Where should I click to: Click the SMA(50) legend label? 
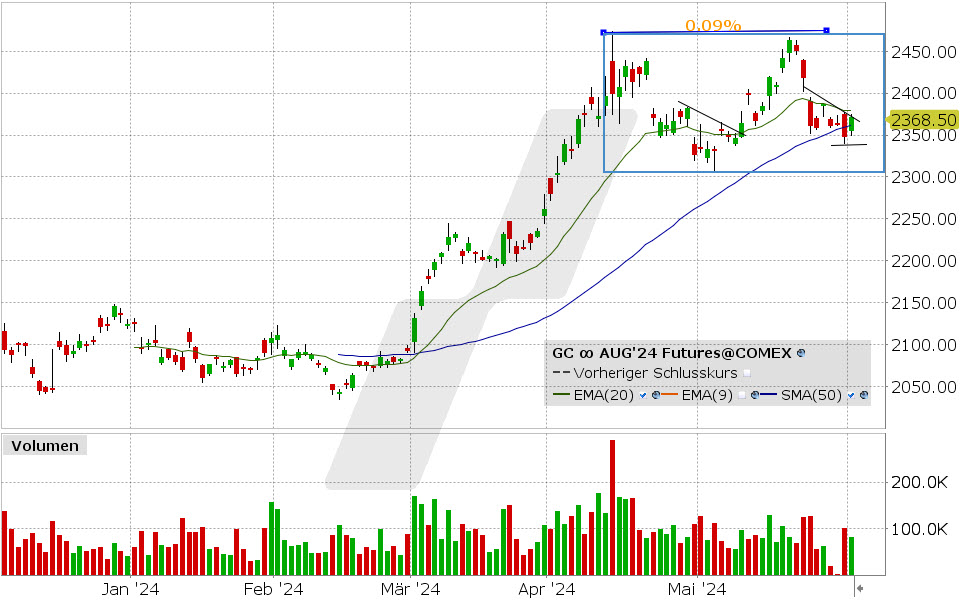point(811,396)
